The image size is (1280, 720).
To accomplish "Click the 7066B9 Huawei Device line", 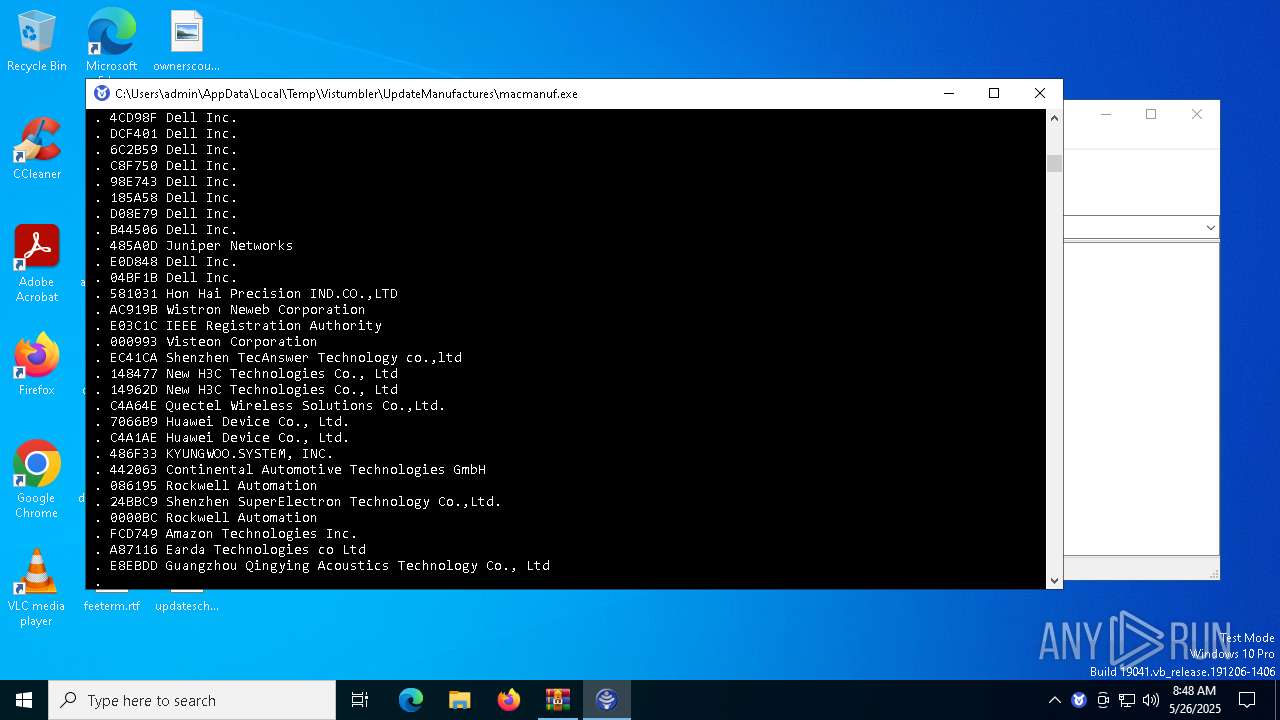I will coord(222,422).
